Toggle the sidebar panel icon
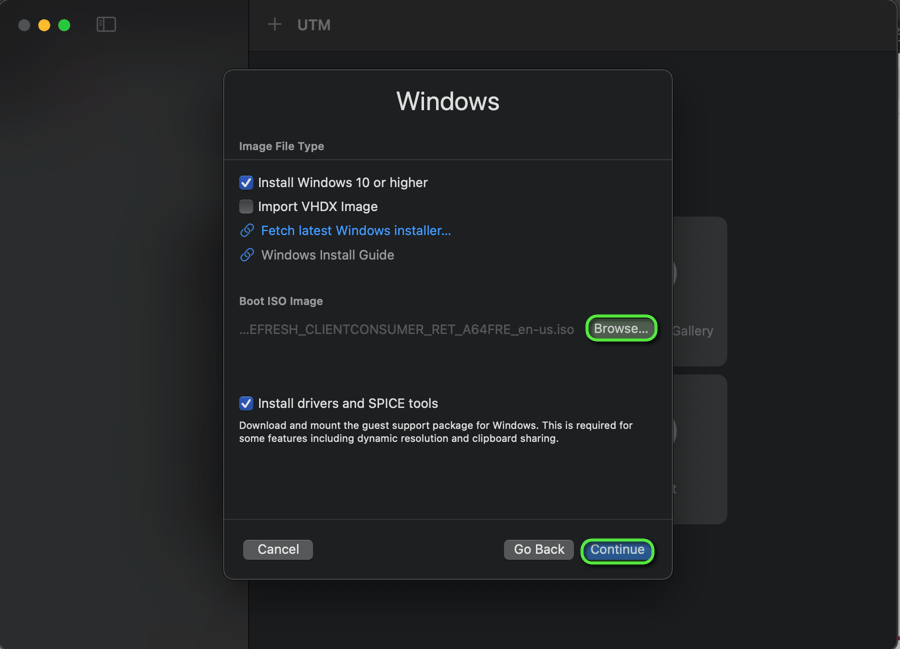The image size is (900, 649). tap(106, 25)
